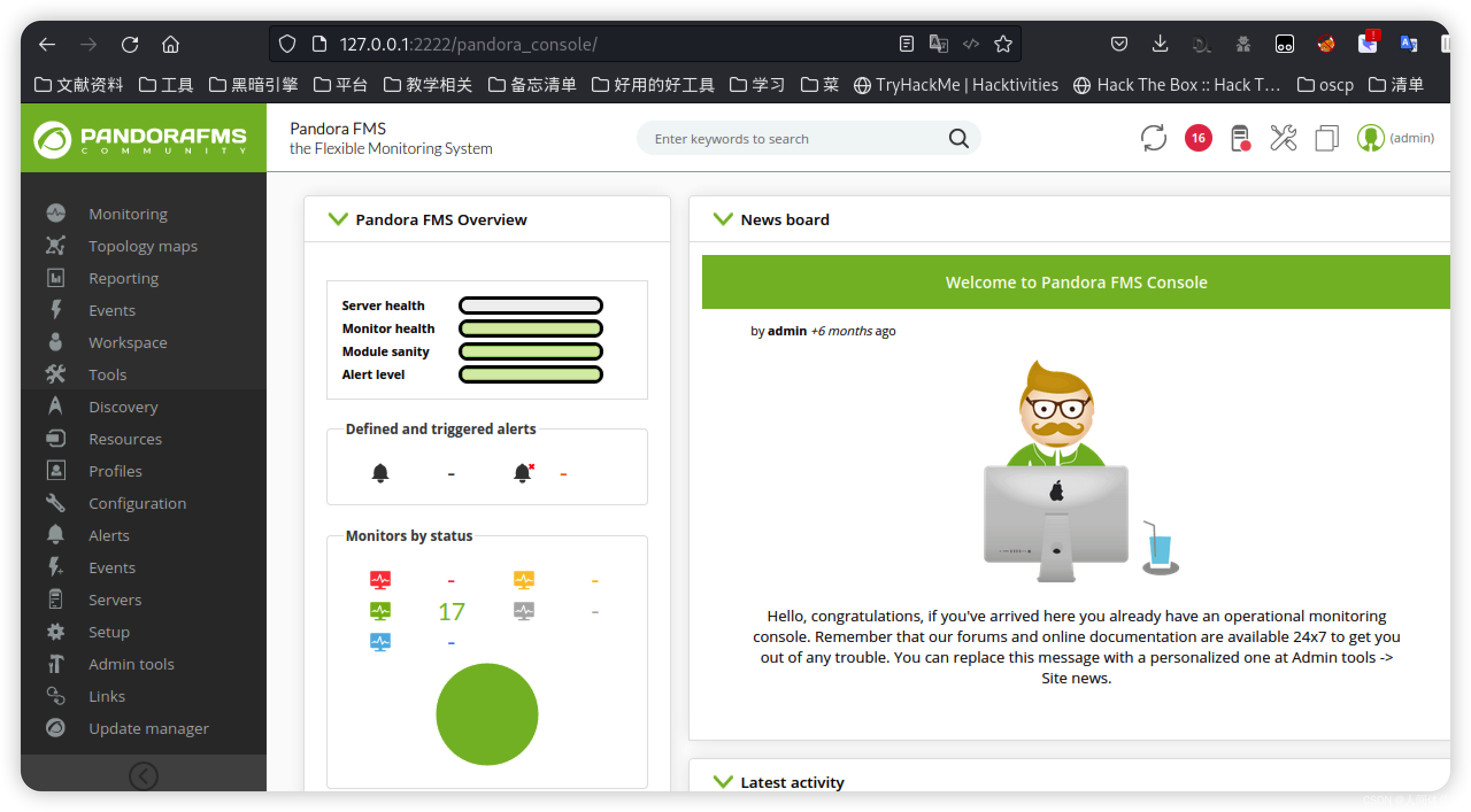Collapse the Pandora FMS Overview panel

click(x=338, y=219)
